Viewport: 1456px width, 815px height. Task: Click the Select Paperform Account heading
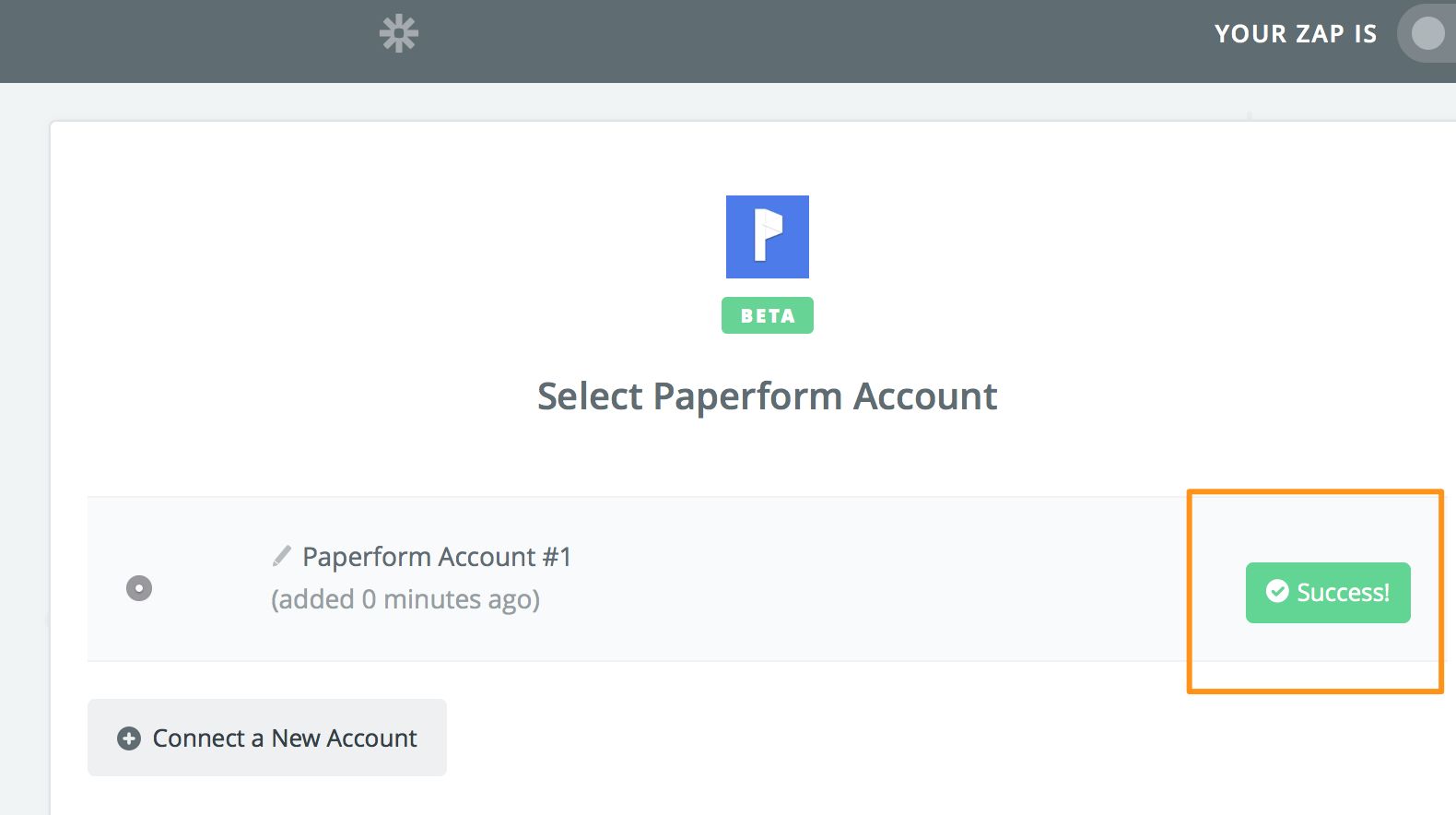[767, 396]
